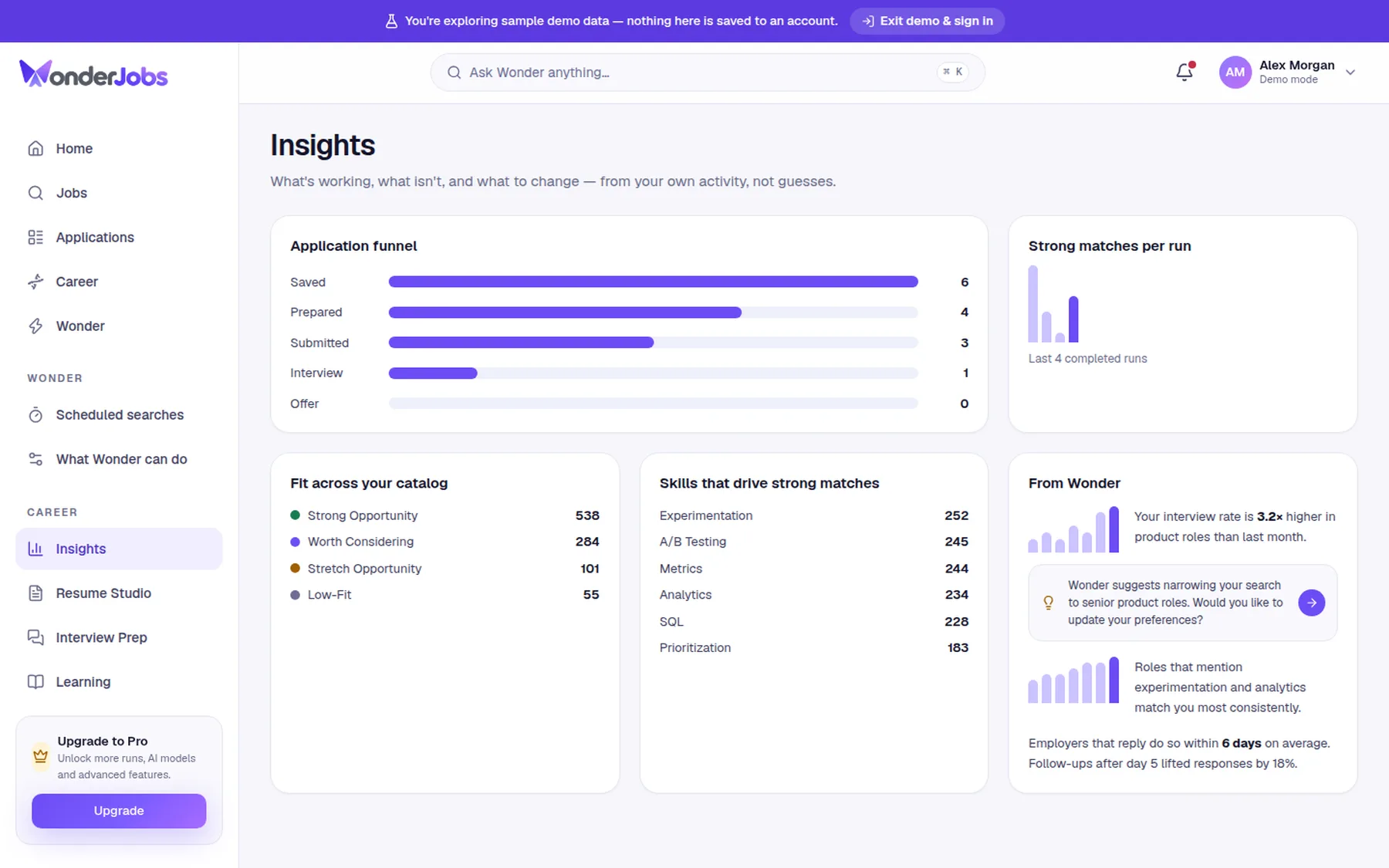Focus the Ask Wonder anything search field
This screenshot has height=868, width=1389.
(x=708, y=73)
